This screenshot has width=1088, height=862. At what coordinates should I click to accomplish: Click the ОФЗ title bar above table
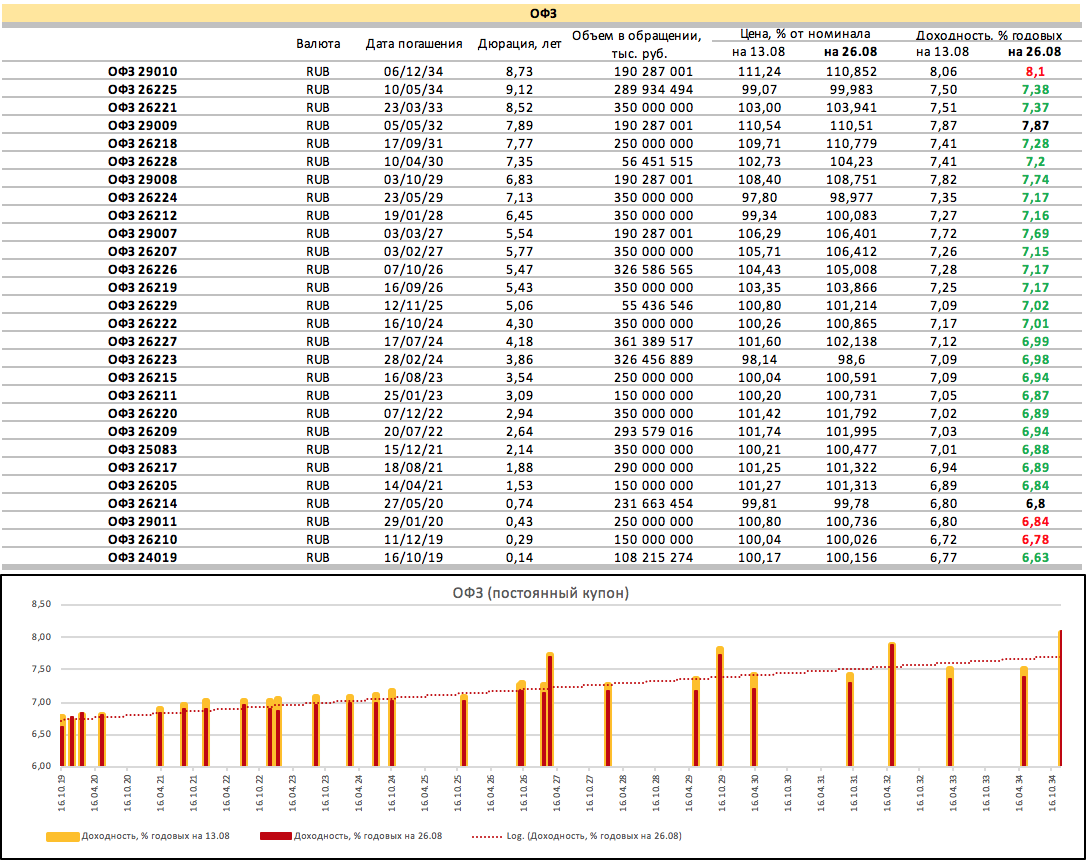544,13
